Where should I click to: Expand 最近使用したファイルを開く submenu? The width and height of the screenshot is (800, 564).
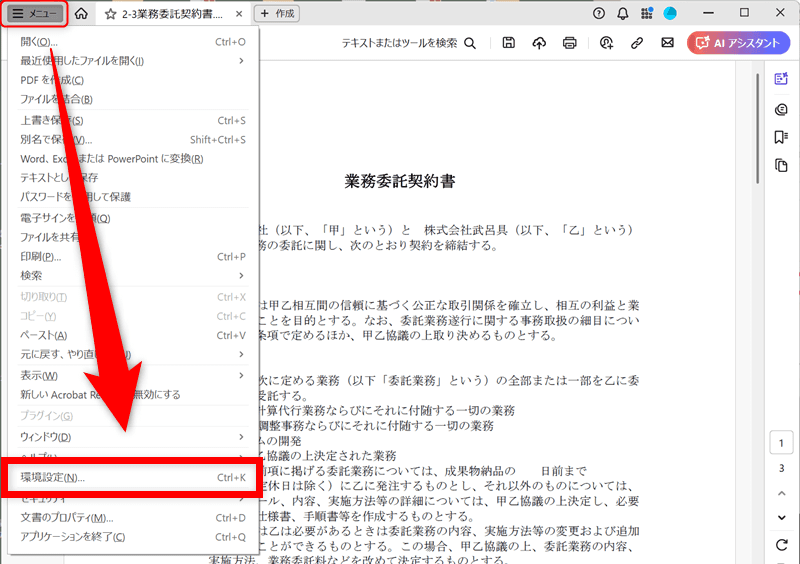(x=133, y=61)
